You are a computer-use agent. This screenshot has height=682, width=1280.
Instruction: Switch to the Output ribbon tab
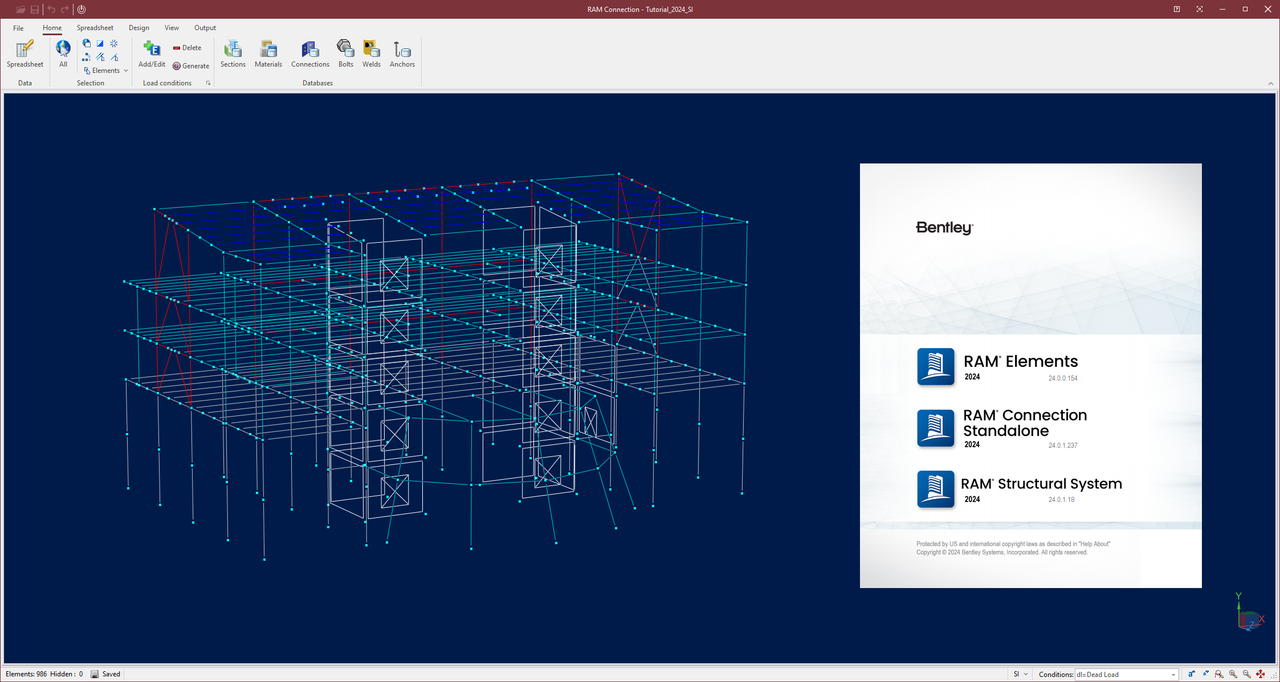coord(205,28)
